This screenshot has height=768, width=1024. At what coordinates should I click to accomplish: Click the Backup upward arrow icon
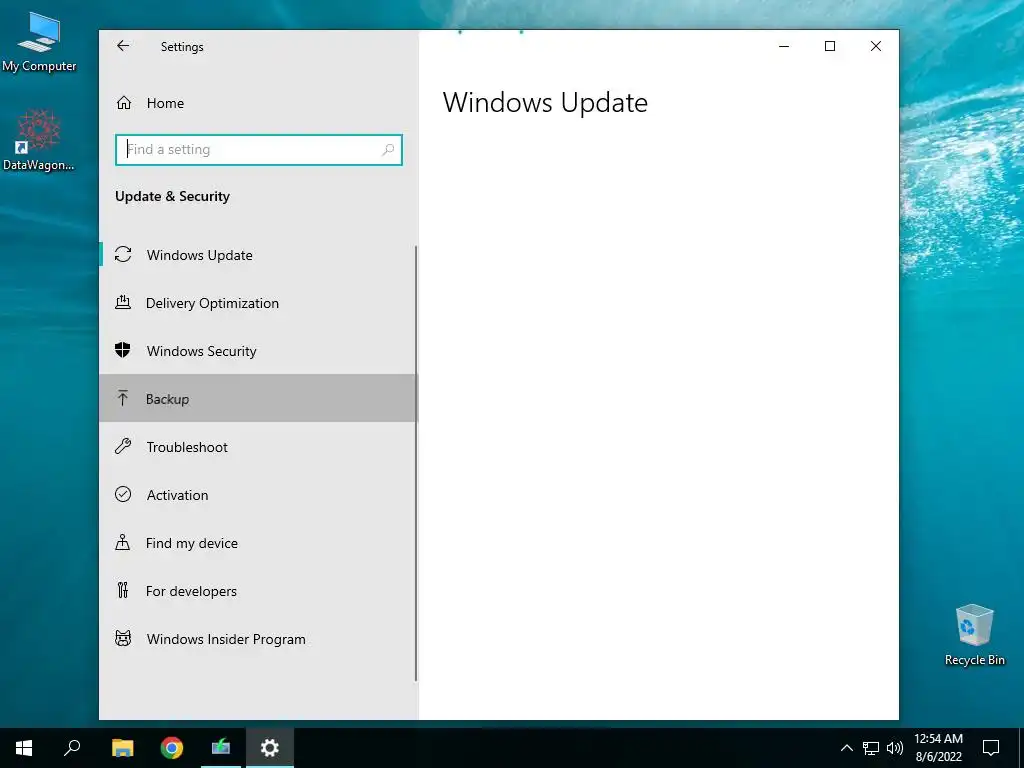point(123,398)
